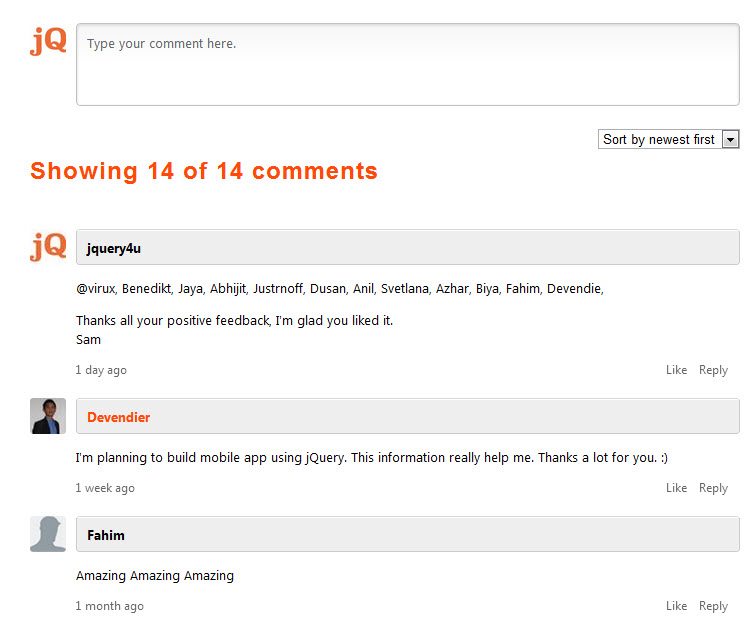Like Fahim's 'Amazing' comment
This screenshot has height=626, width=746.
point(676,606)
